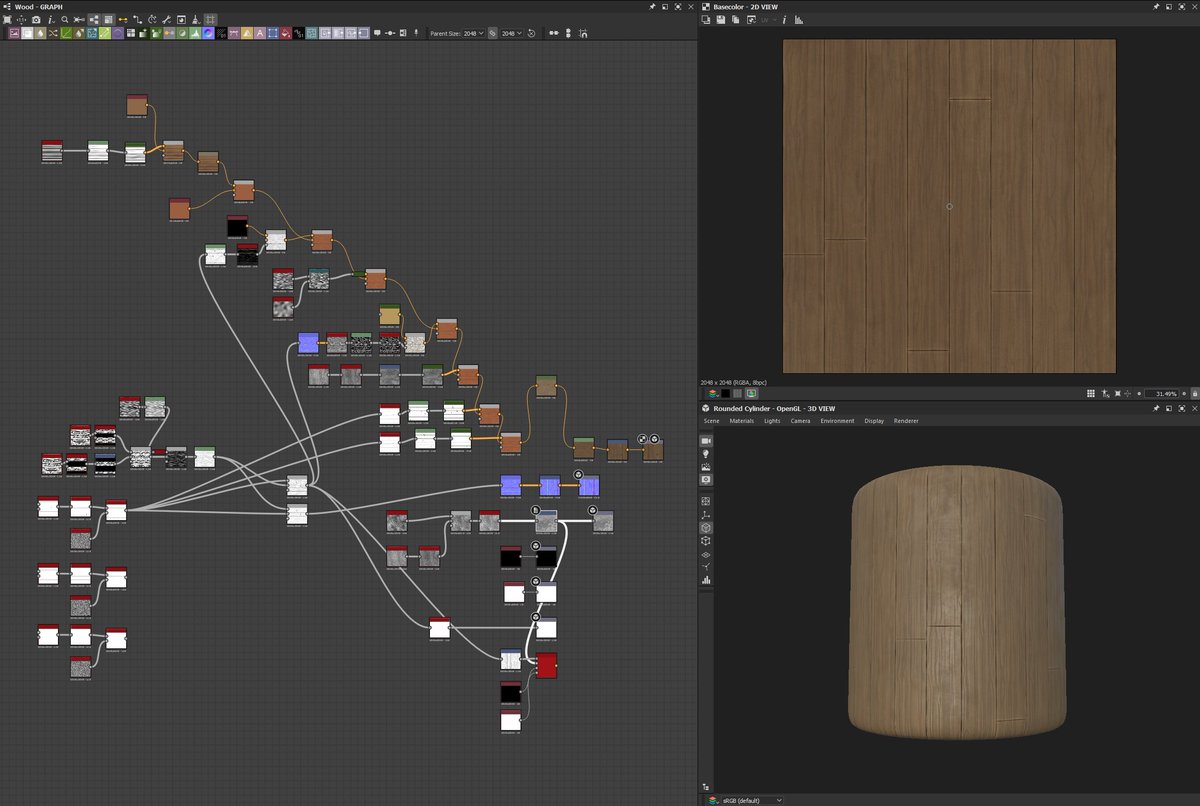Open the Renderer menu in 3D view

[x=906, y=421]
